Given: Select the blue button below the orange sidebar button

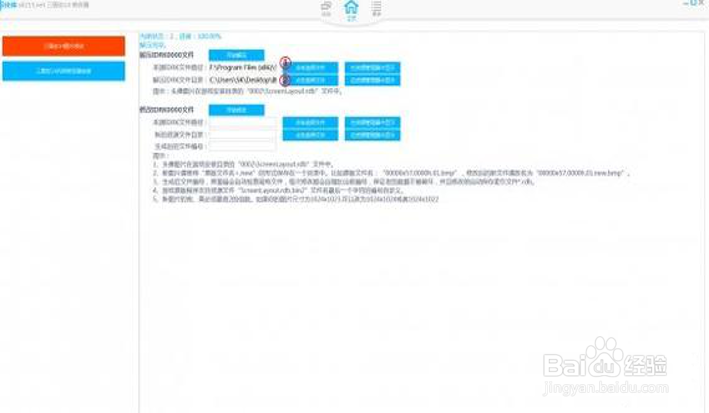Looking at the screenshot, I should [64, 71].
